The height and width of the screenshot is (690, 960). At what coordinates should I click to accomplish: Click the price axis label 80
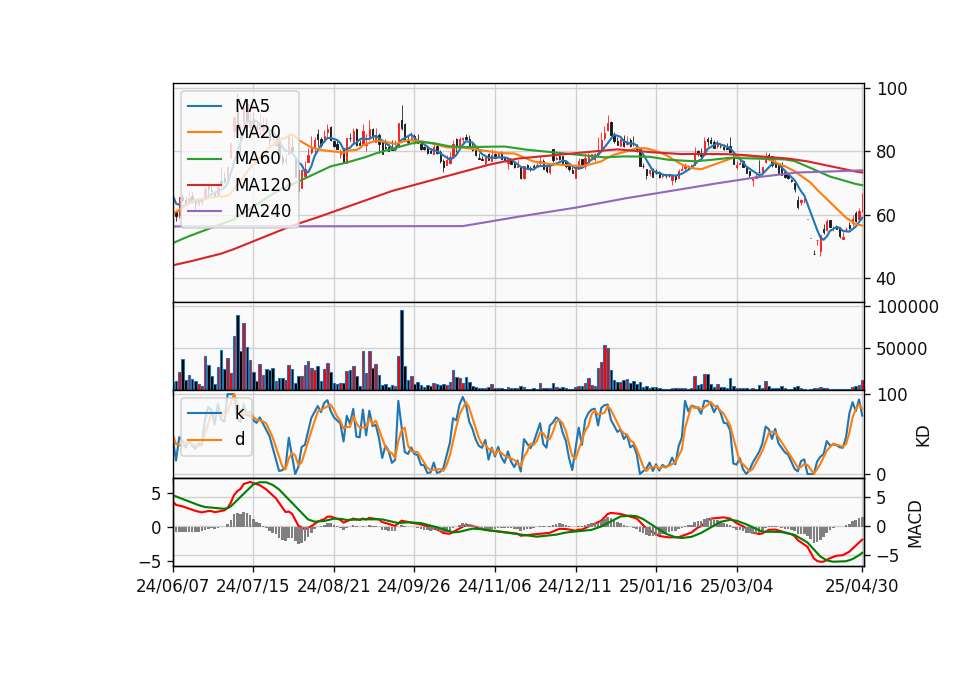pyautogui.click(x=887, y=152)
